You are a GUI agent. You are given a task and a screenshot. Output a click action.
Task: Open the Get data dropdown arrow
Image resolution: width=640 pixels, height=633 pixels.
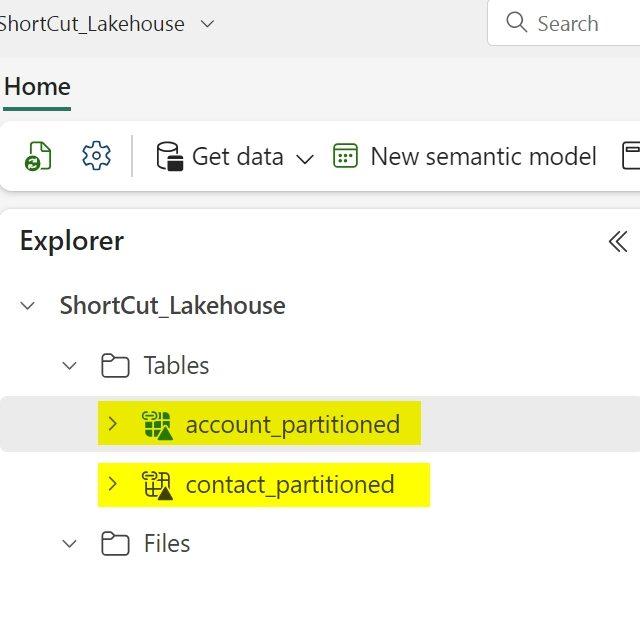point(304,159)
